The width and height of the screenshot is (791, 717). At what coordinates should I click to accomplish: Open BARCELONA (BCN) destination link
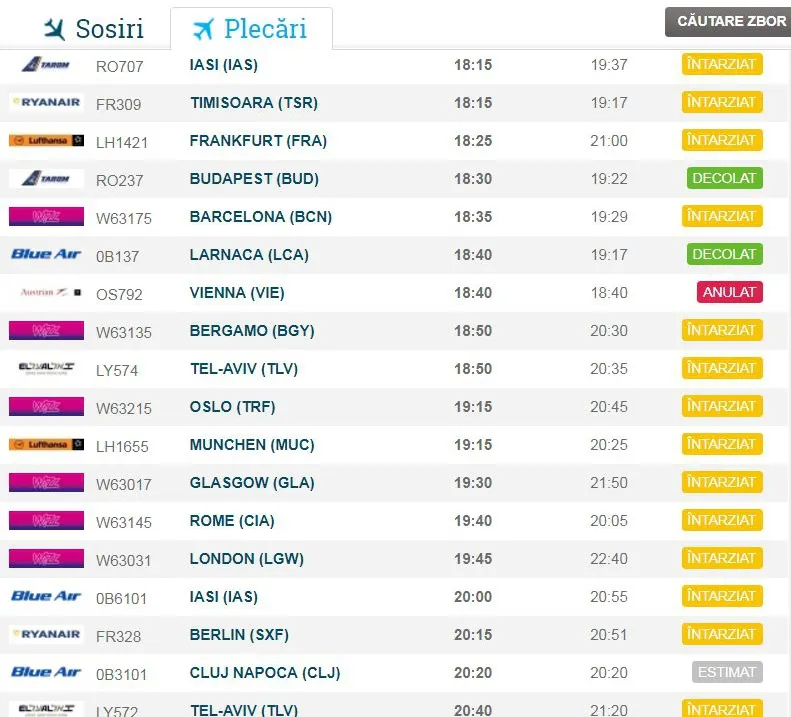click(261, 216)
